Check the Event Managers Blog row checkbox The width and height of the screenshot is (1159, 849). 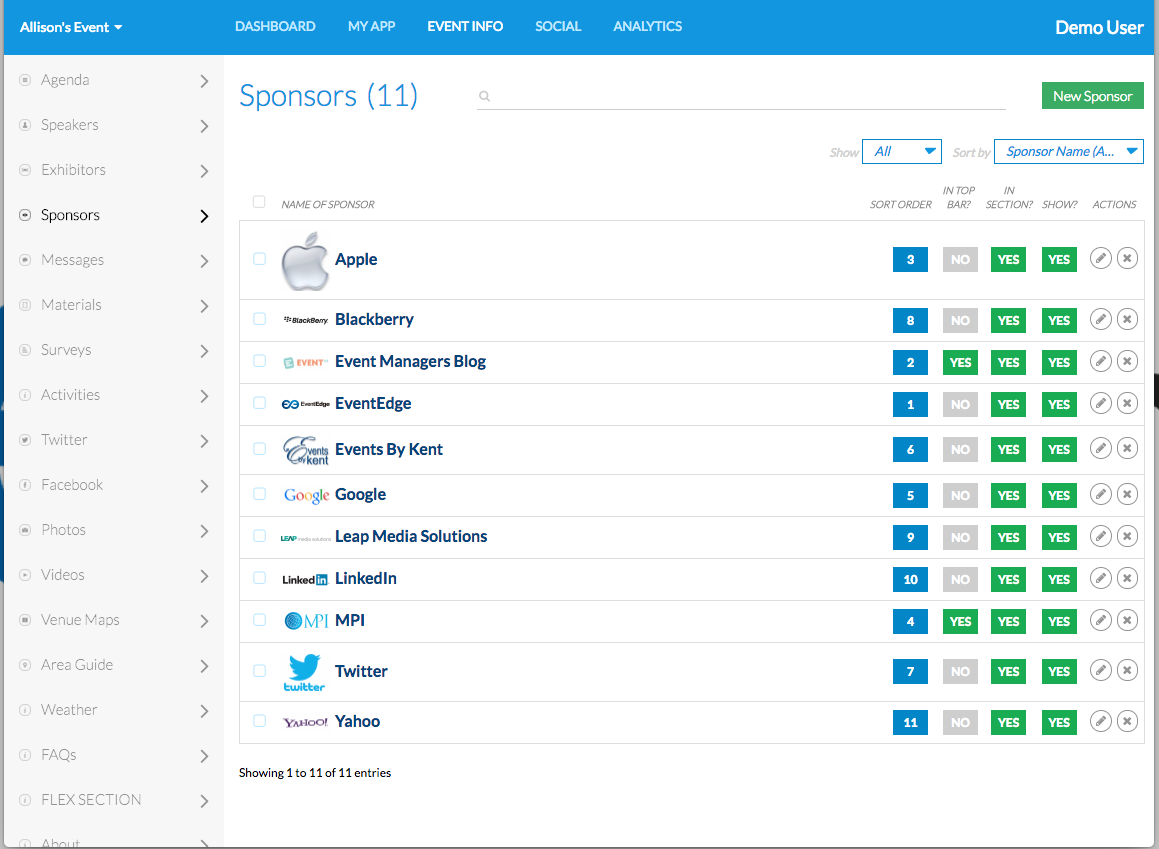click(259, 361)
